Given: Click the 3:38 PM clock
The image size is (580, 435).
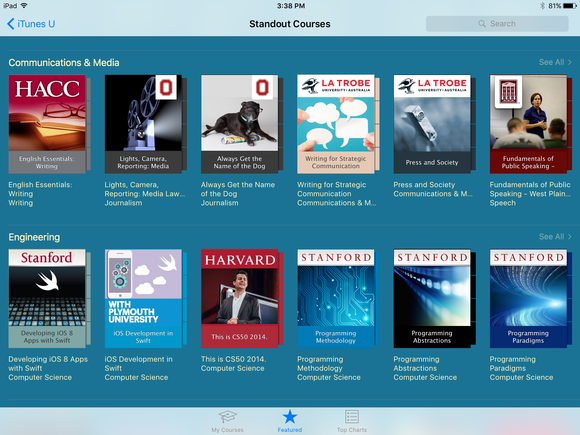Looking at the screenshot, I should pos(291,6).
